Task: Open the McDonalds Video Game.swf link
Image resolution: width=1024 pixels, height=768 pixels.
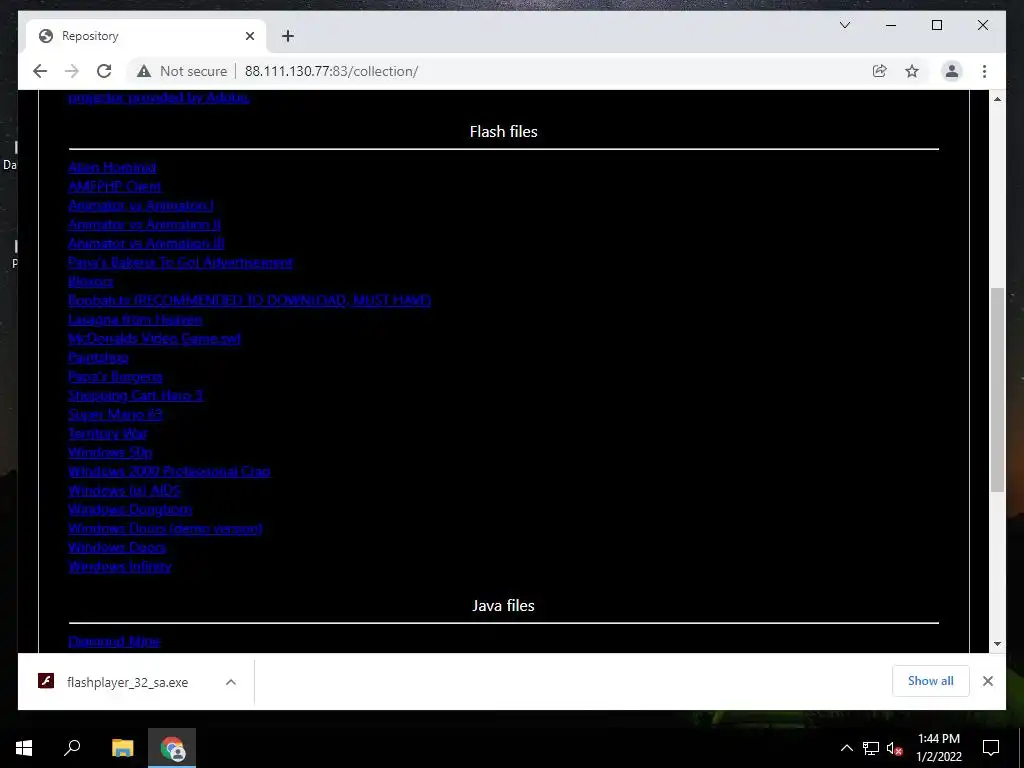Action: (x=154, y=338)
